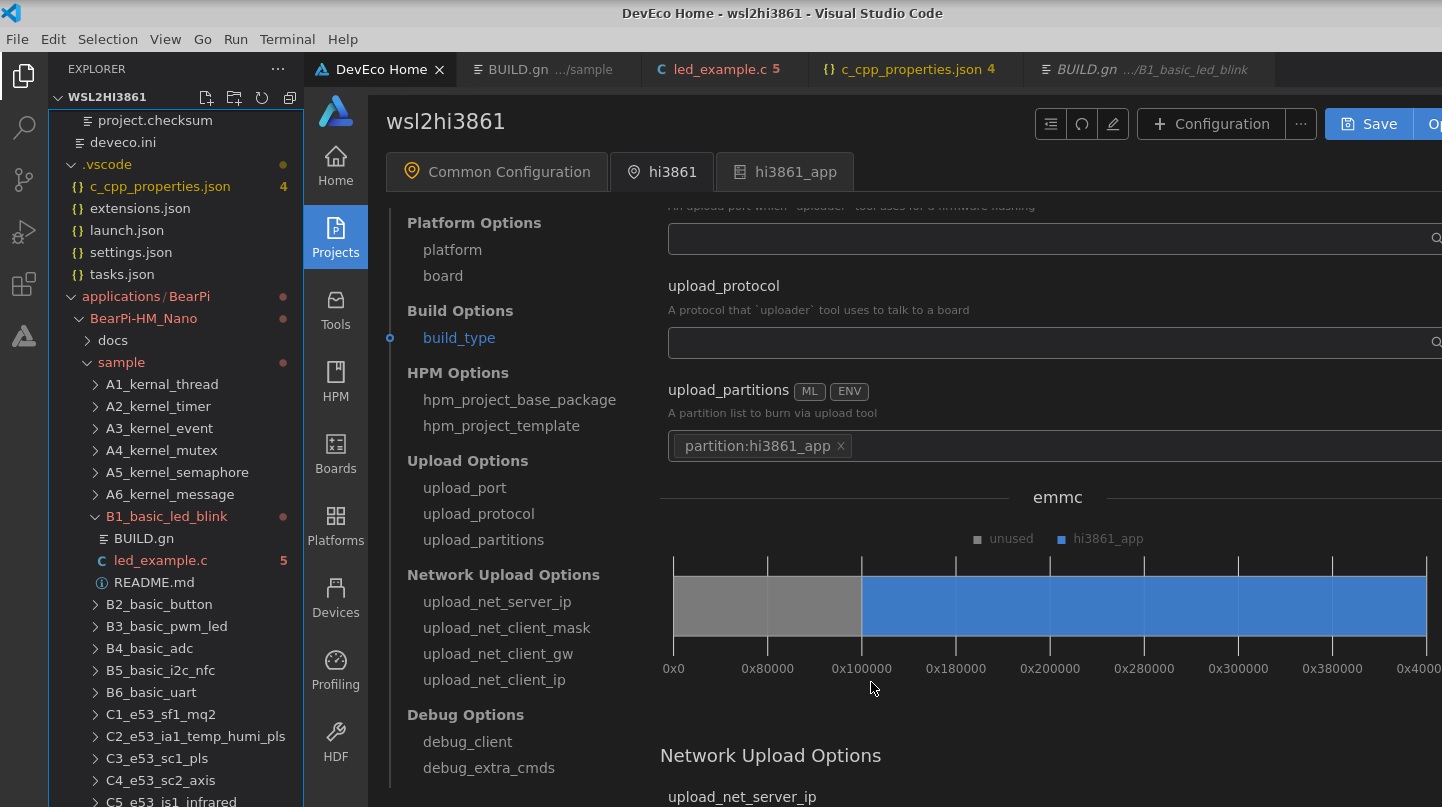Open deveco.ini in Explorer
The height and width of the screenshot is (807, 1442).
pyautogui.click(x=123, y=142)
